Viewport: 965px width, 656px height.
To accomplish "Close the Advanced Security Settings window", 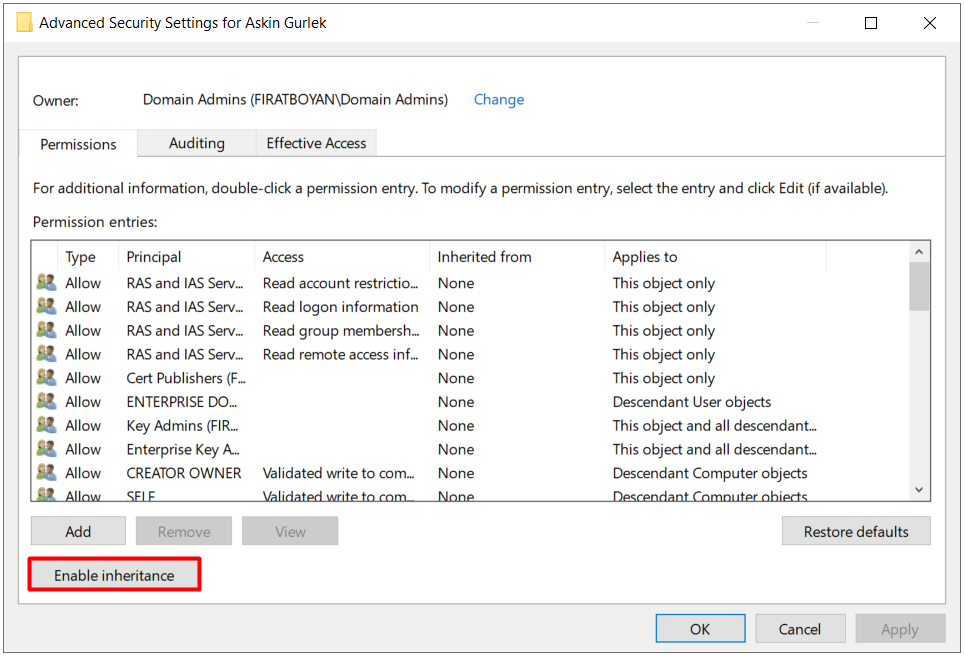I will [930, 23].
